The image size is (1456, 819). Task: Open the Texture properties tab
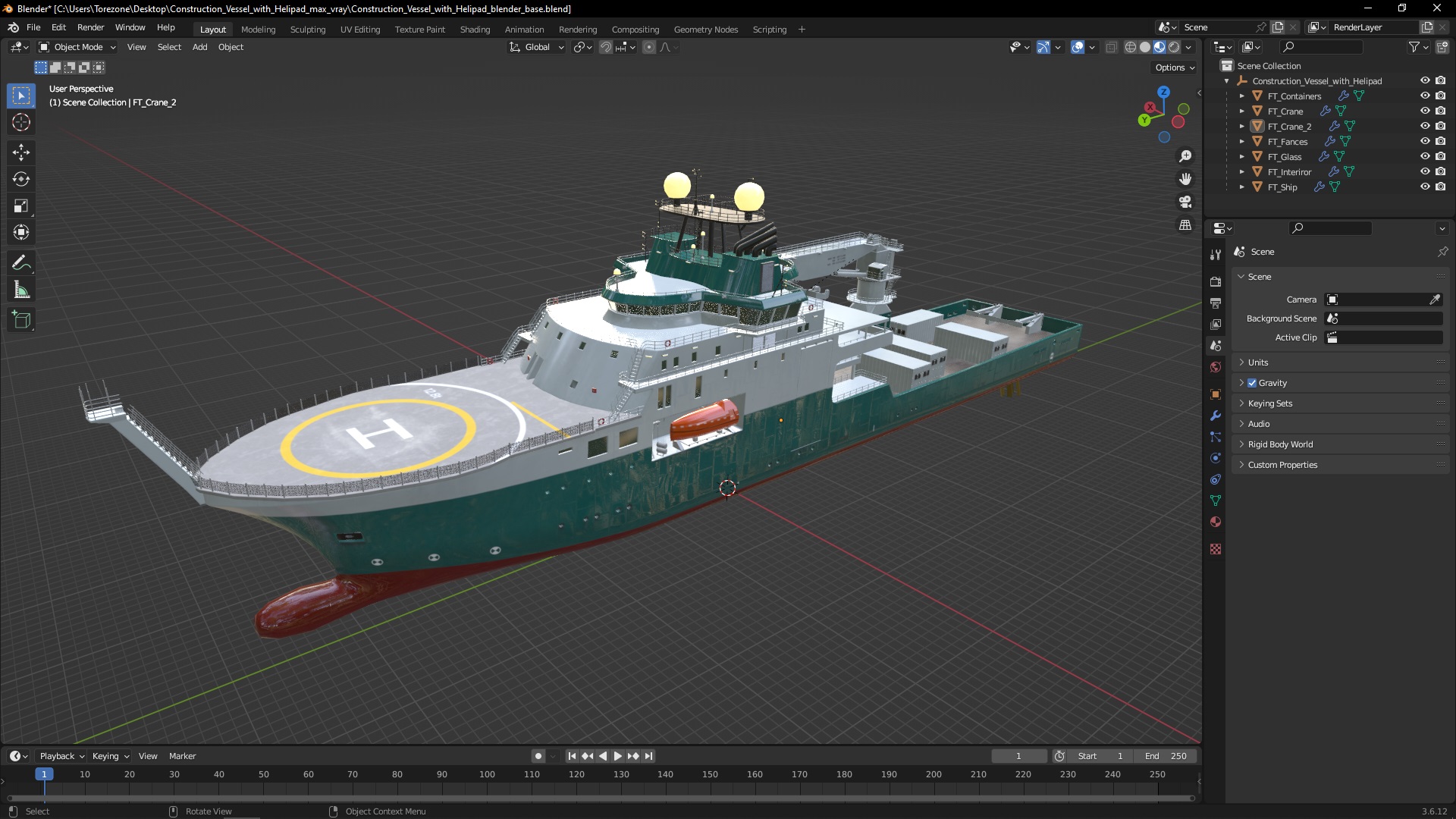click(1216, 549)
